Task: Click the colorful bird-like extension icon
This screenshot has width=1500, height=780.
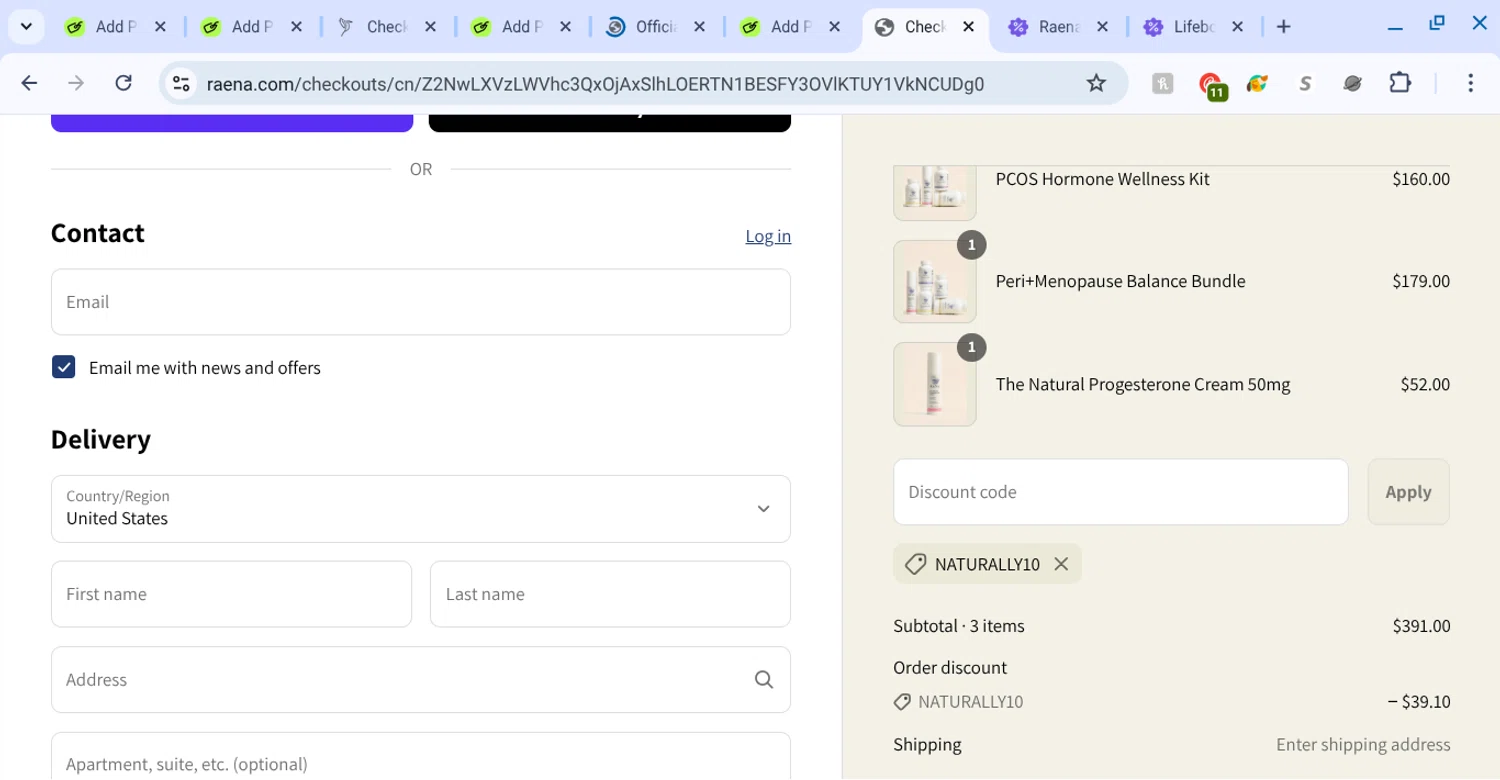Action: pyautogui.click(x=1258, y=84)
